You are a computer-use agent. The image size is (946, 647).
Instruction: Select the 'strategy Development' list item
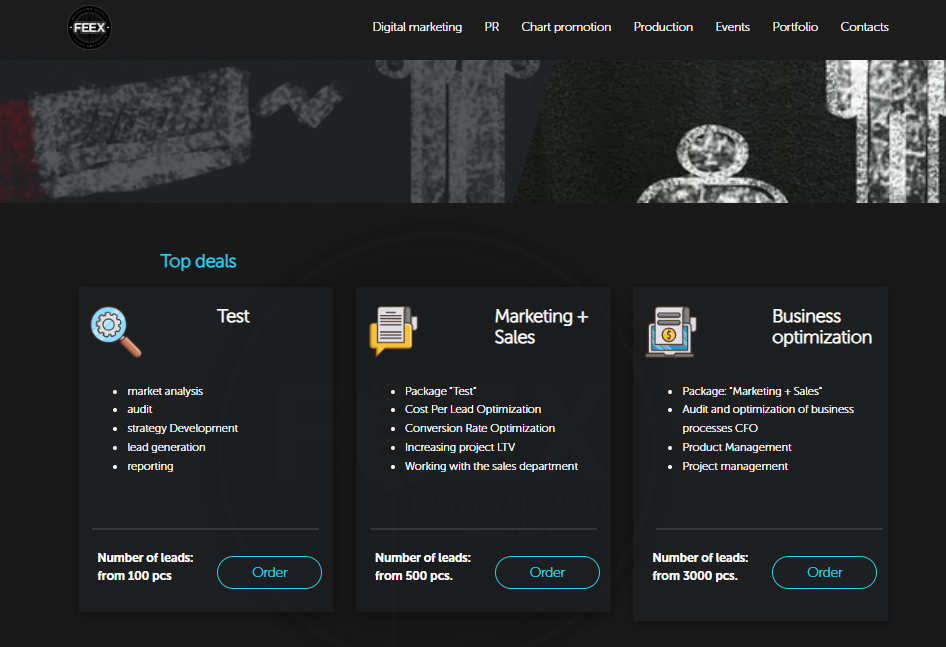click(182, 428)
